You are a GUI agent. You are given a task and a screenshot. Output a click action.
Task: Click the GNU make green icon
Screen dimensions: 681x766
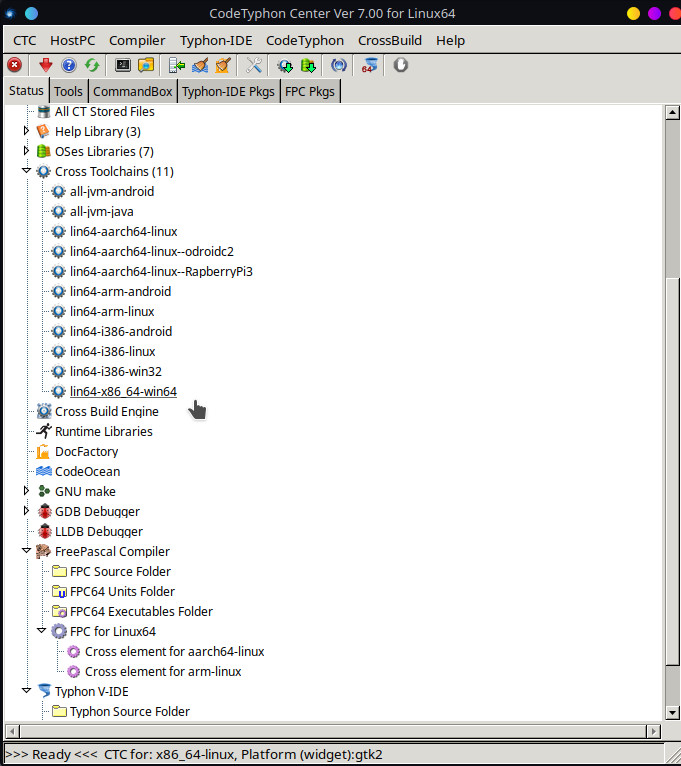[44, 491]
